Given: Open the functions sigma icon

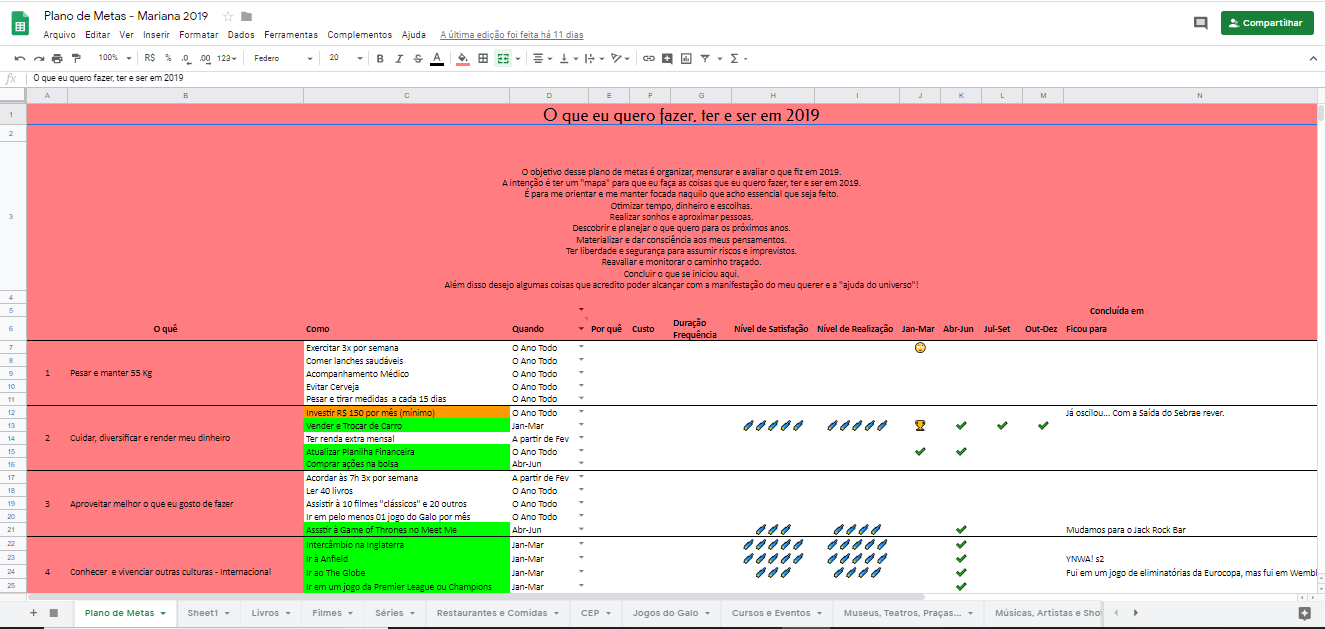Looking at the screenshot, I should click(x=735, y=58).
